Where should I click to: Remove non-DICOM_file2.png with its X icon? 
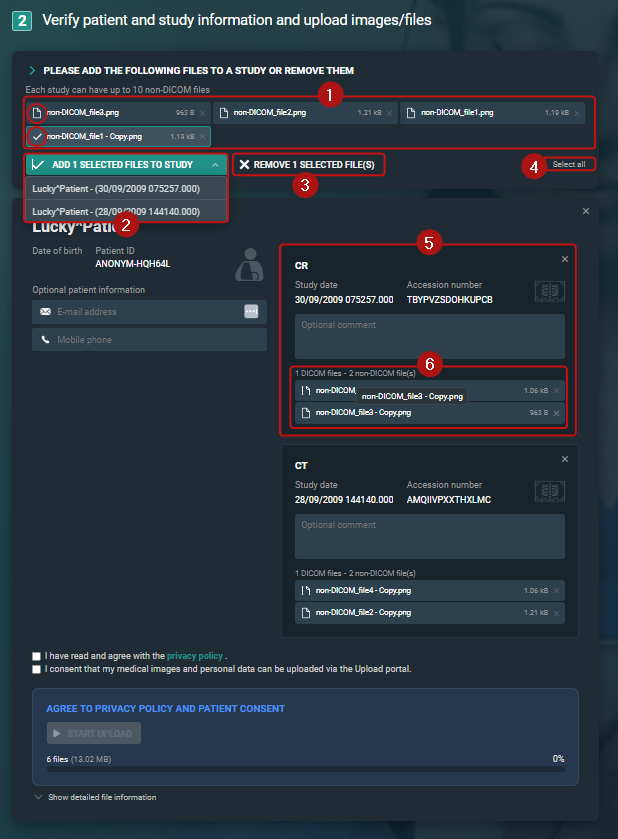(x=389, y=113)
